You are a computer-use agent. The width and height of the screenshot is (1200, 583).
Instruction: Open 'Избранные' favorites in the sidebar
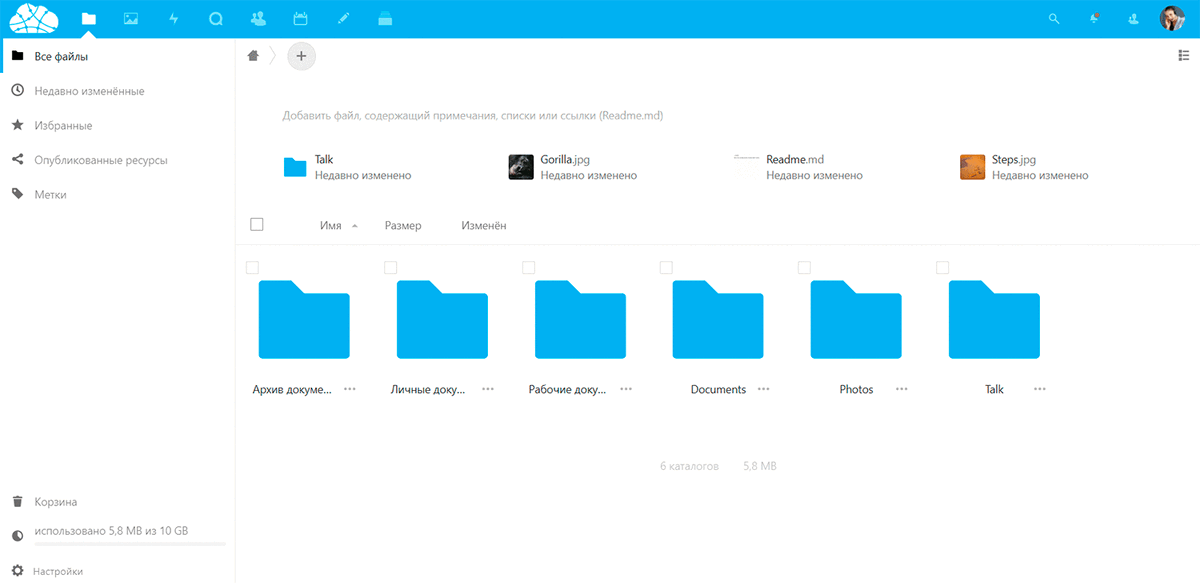[117, 125]
